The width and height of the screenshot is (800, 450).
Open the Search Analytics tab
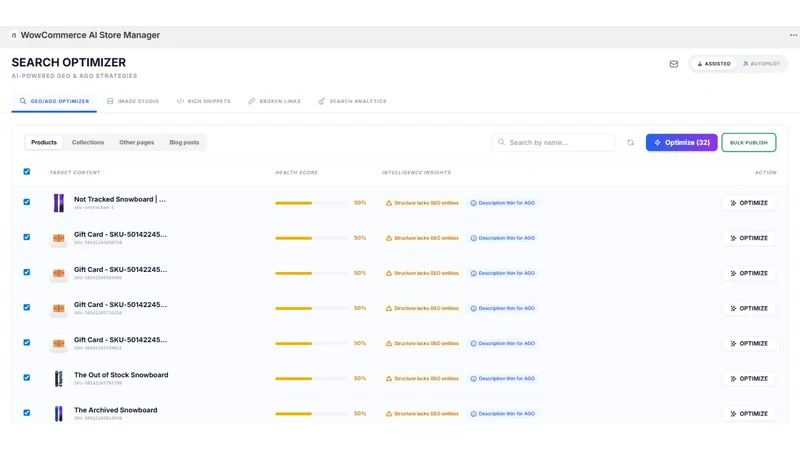(x=352, y=101)
